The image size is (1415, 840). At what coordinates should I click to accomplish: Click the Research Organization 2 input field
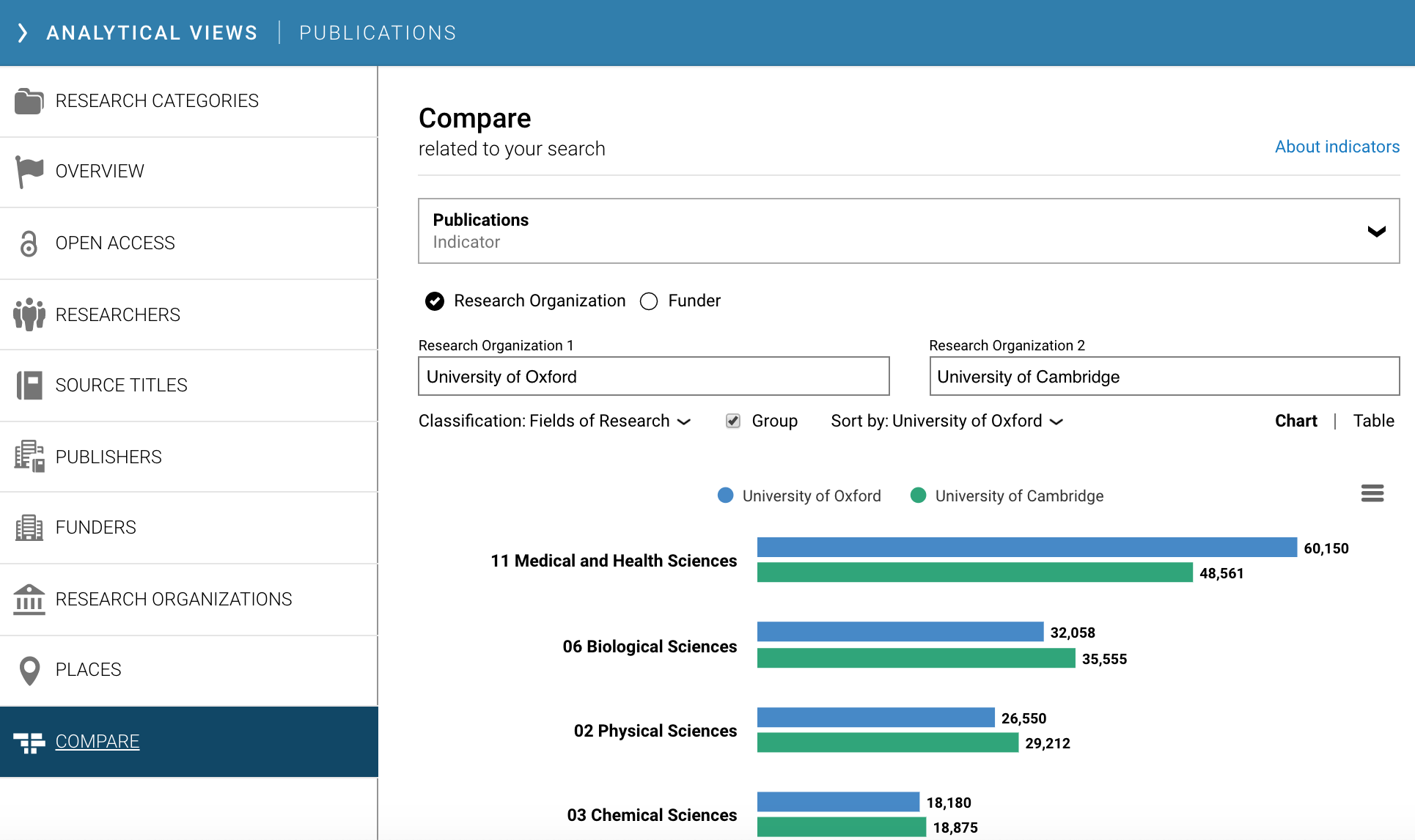pos(1164,377)
